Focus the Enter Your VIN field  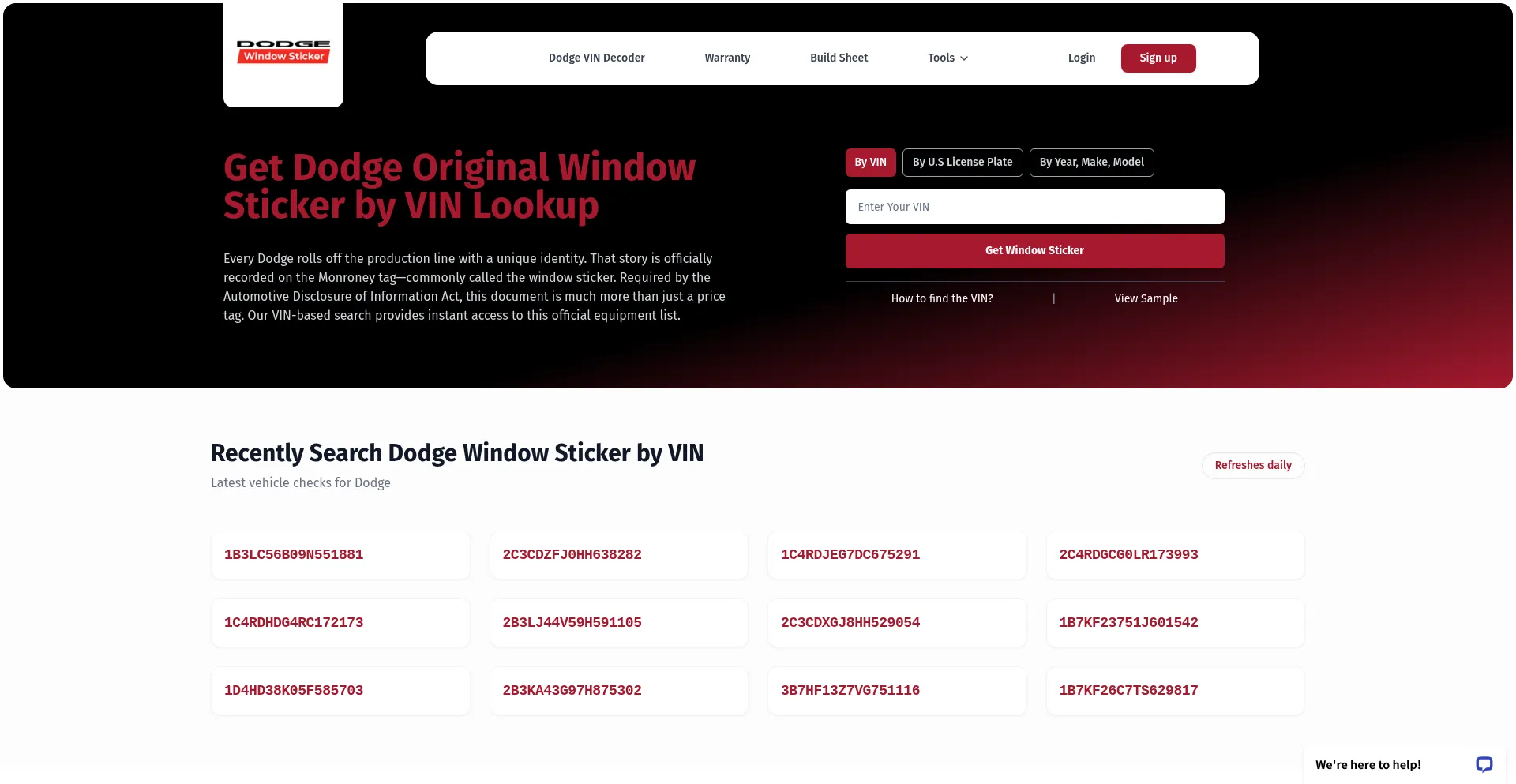point(1034,207)
